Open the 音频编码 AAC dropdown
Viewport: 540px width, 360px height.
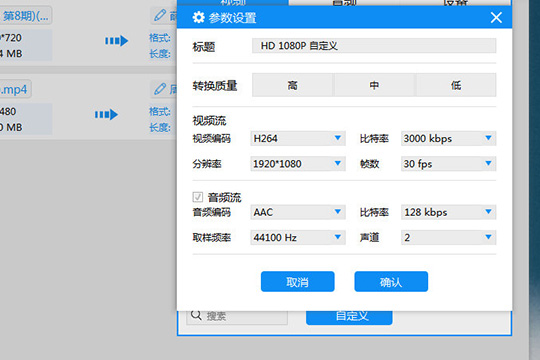(x=298, y=212)
